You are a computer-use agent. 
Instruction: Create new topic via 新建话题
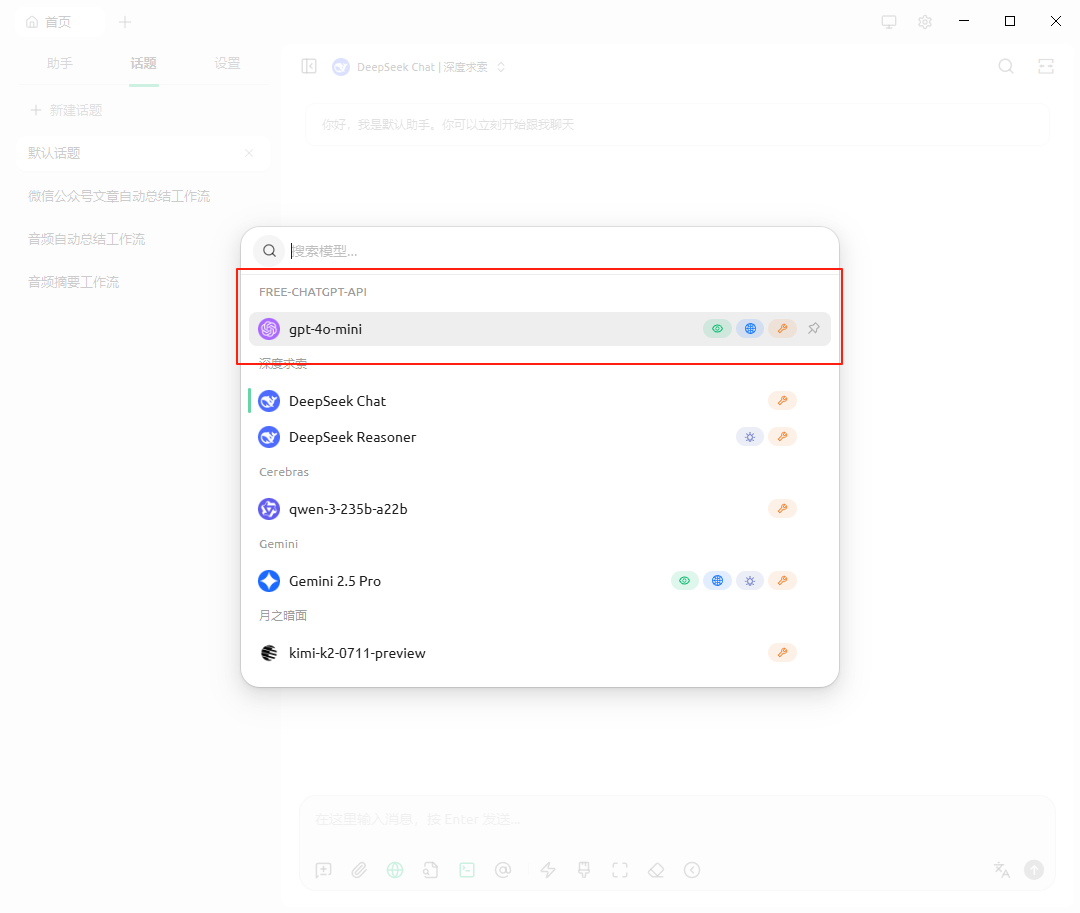point(66,110)
